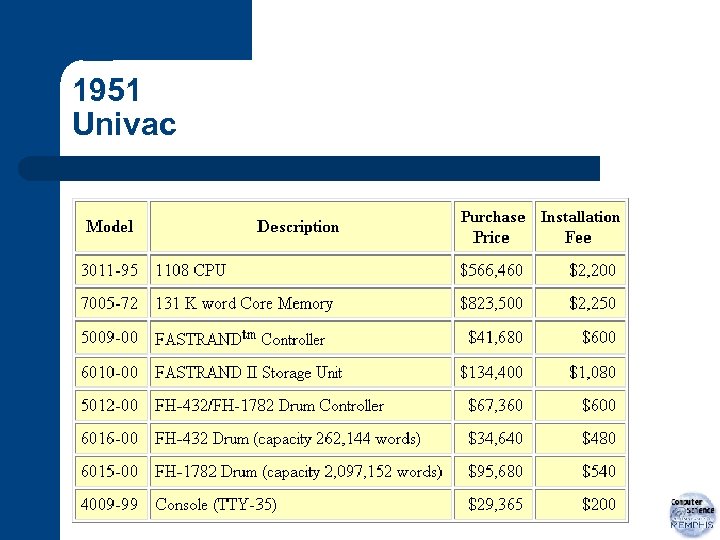Click the Computer Science Memphis logo
The height and width of the screenshot is (540, 720).
(692, 514)
